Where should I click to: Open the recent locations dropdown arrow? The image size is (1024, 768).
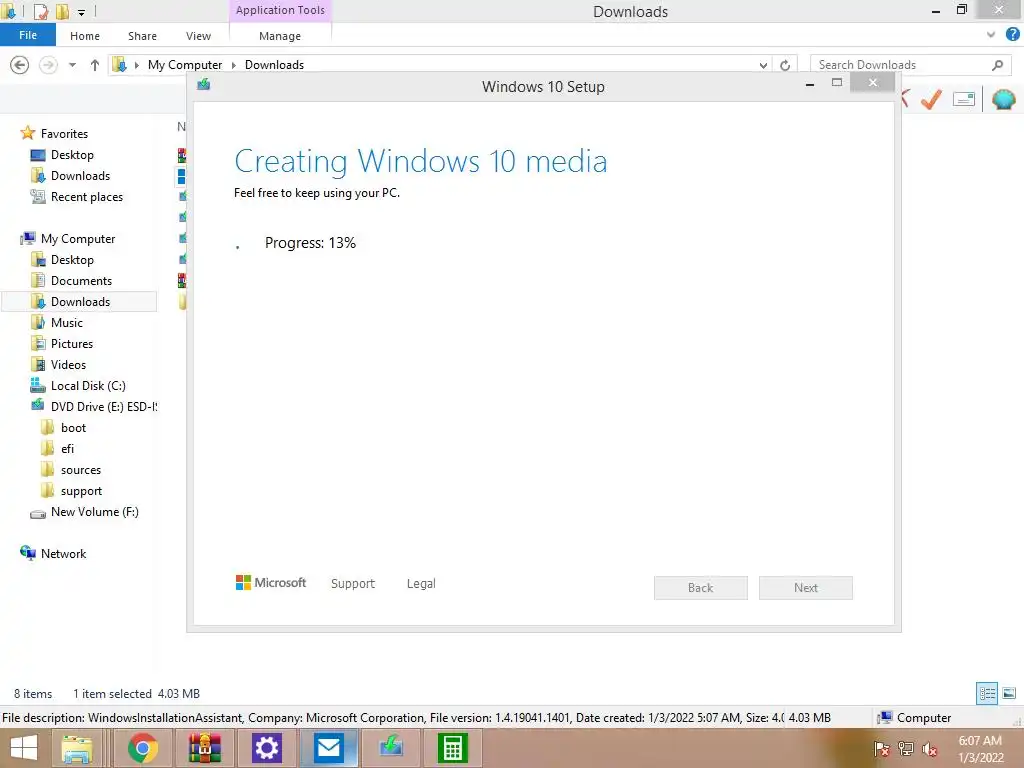point(72,65)
